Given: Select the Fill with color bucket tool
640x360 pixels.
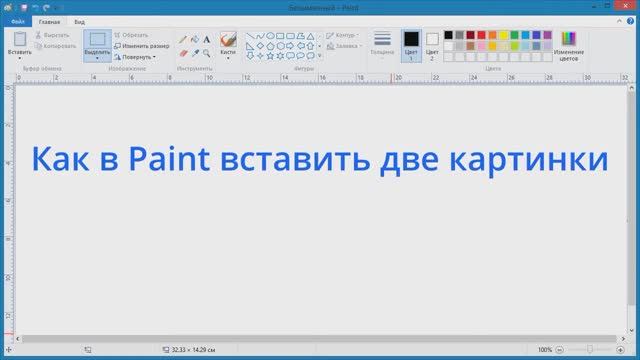Looking at the screenshot, I should pyautogui.click(x=195, y=40).
